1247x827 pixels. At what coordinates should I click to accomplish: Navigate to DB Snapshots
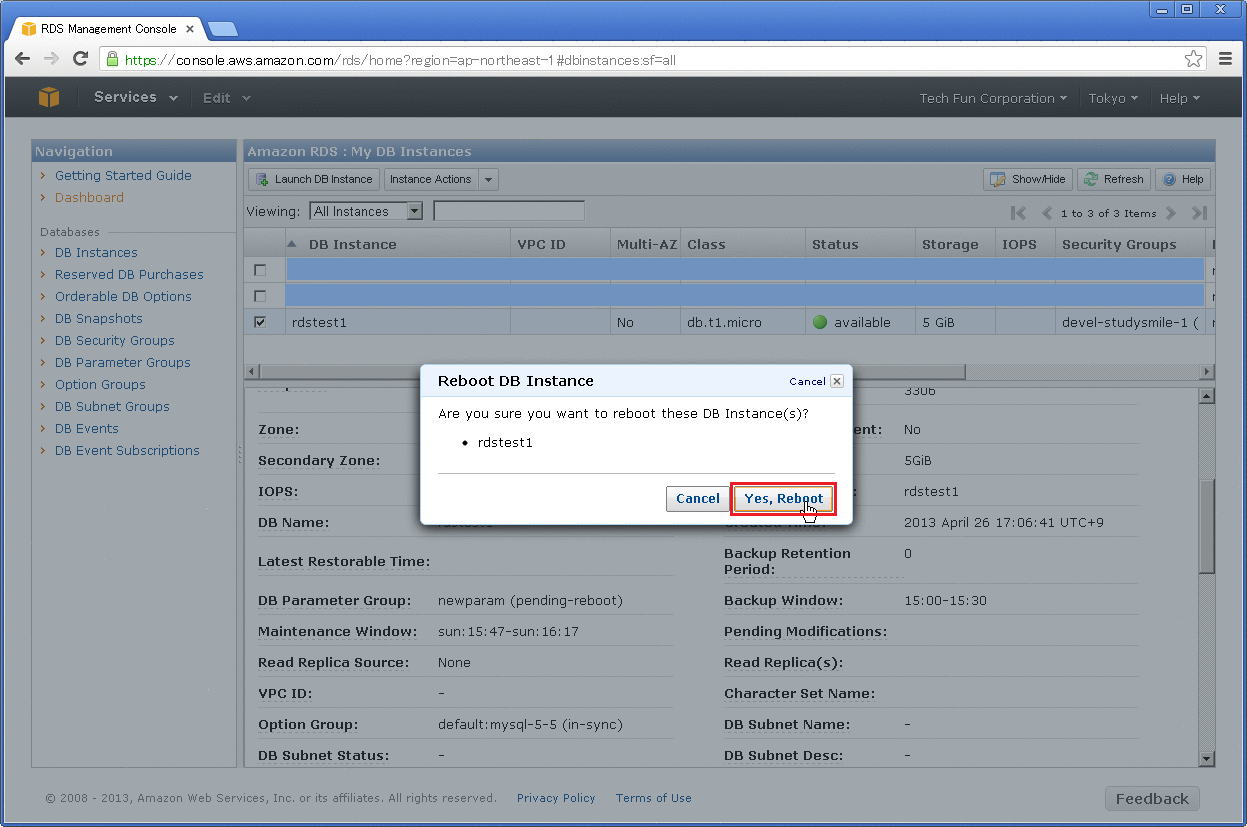[98, 319]
